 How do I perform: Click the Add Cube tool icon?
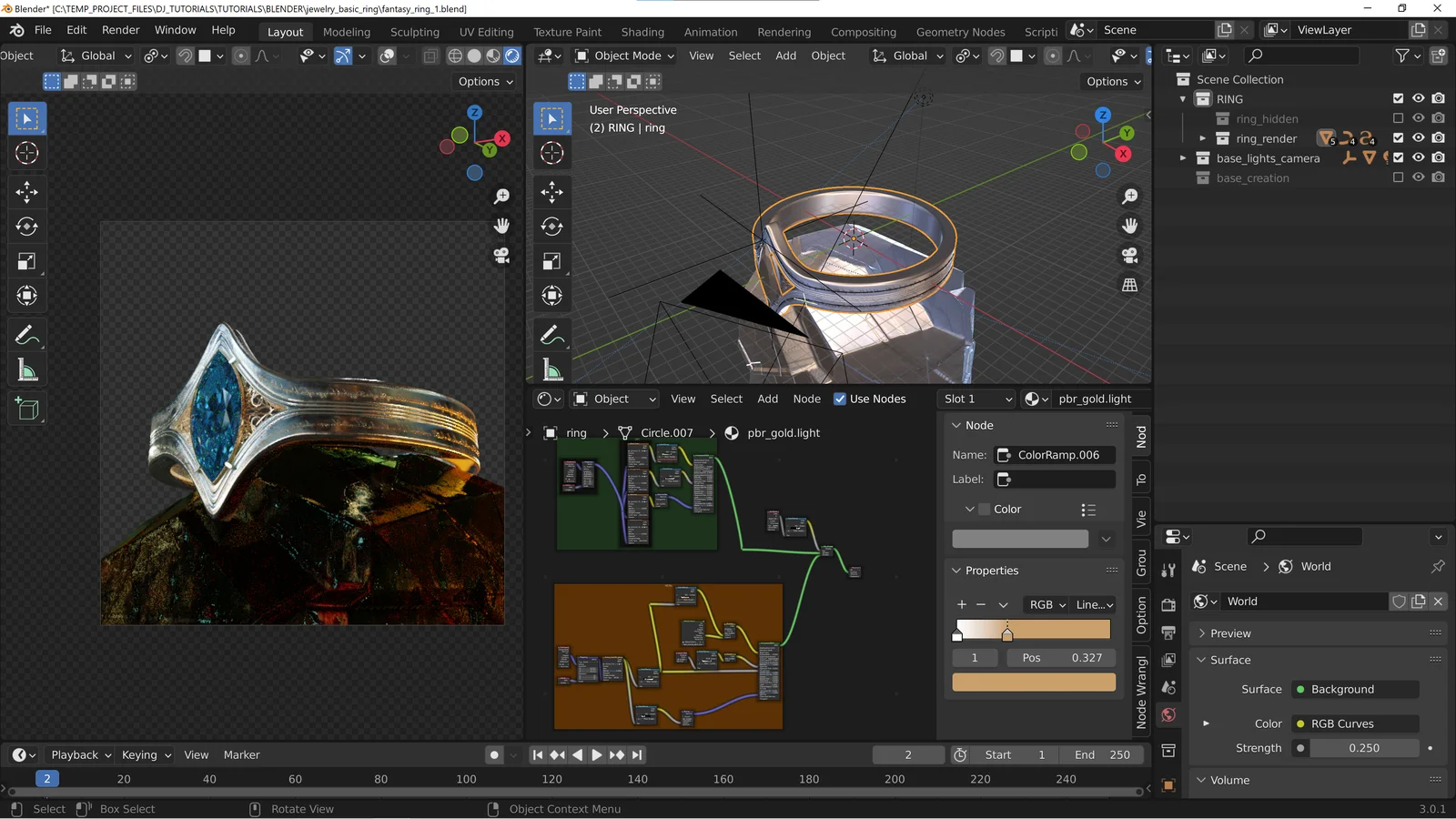(26, 409)
